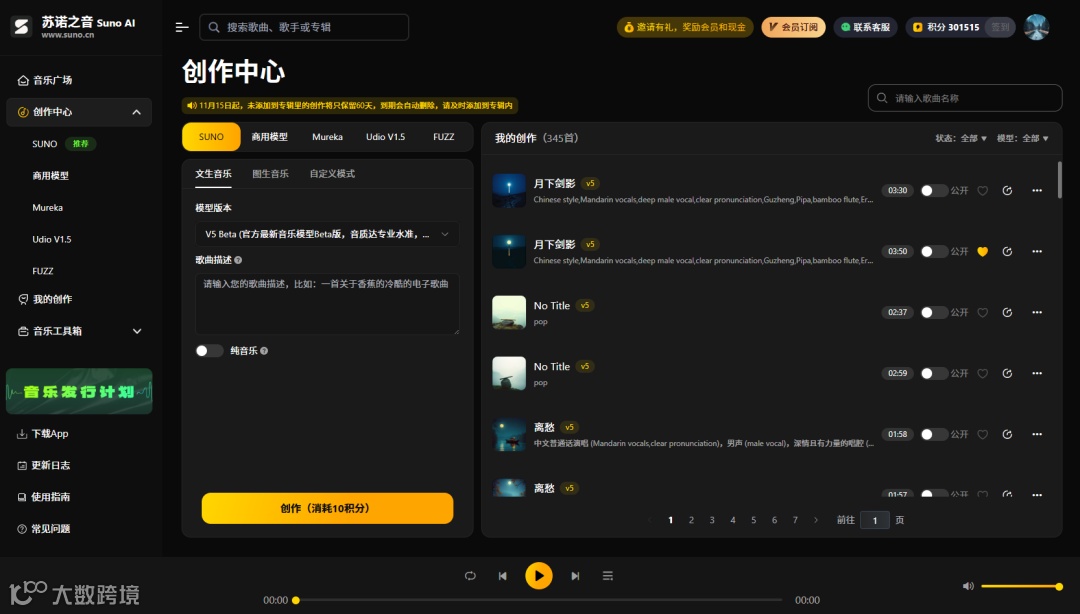Like the No Title song lasting 02:37
The width and height of the screenshot is (1080, 614).
coord(983,313)
